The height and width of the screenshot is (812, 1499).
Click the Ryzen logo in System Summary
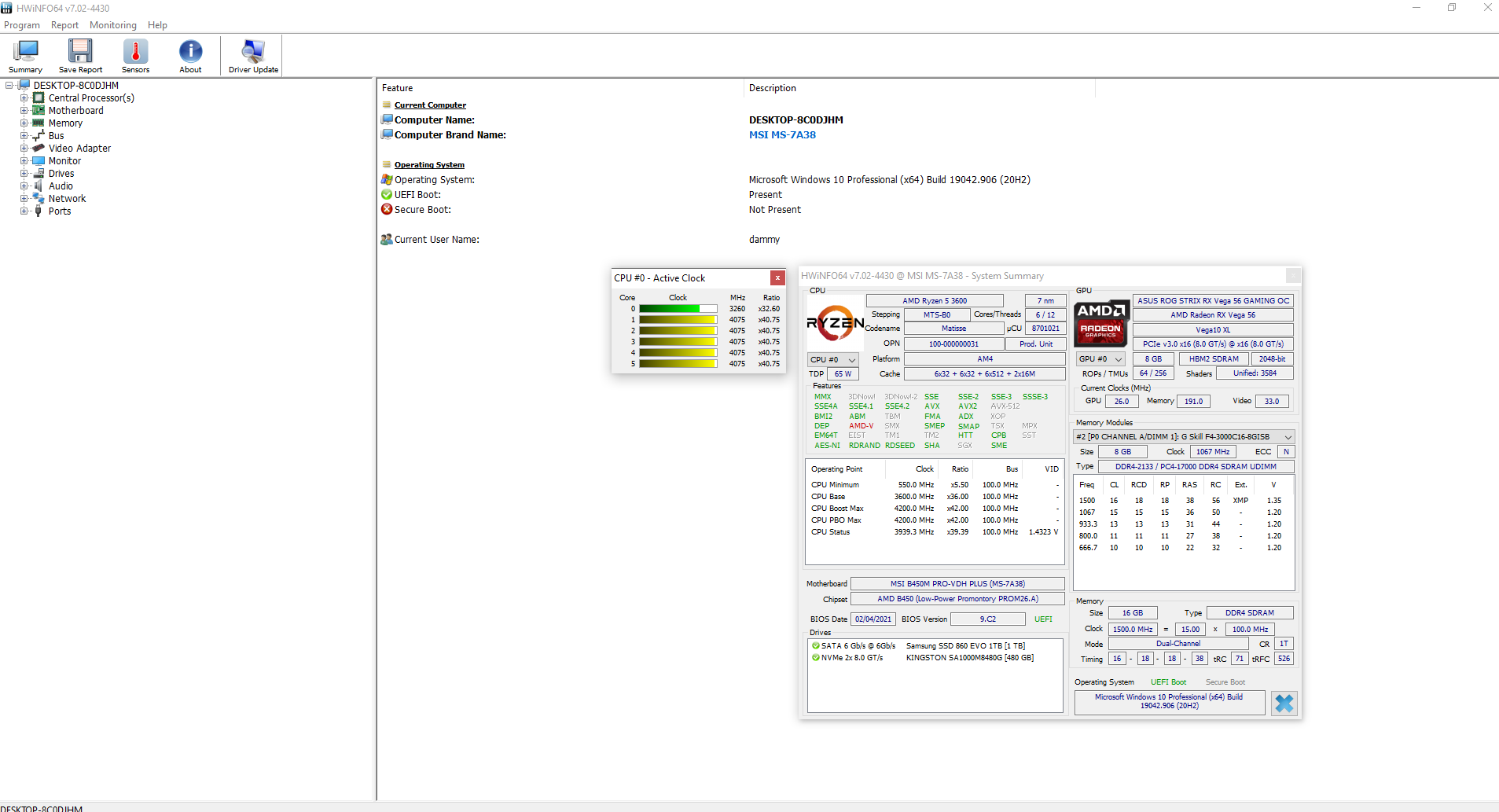pos(835,322)
